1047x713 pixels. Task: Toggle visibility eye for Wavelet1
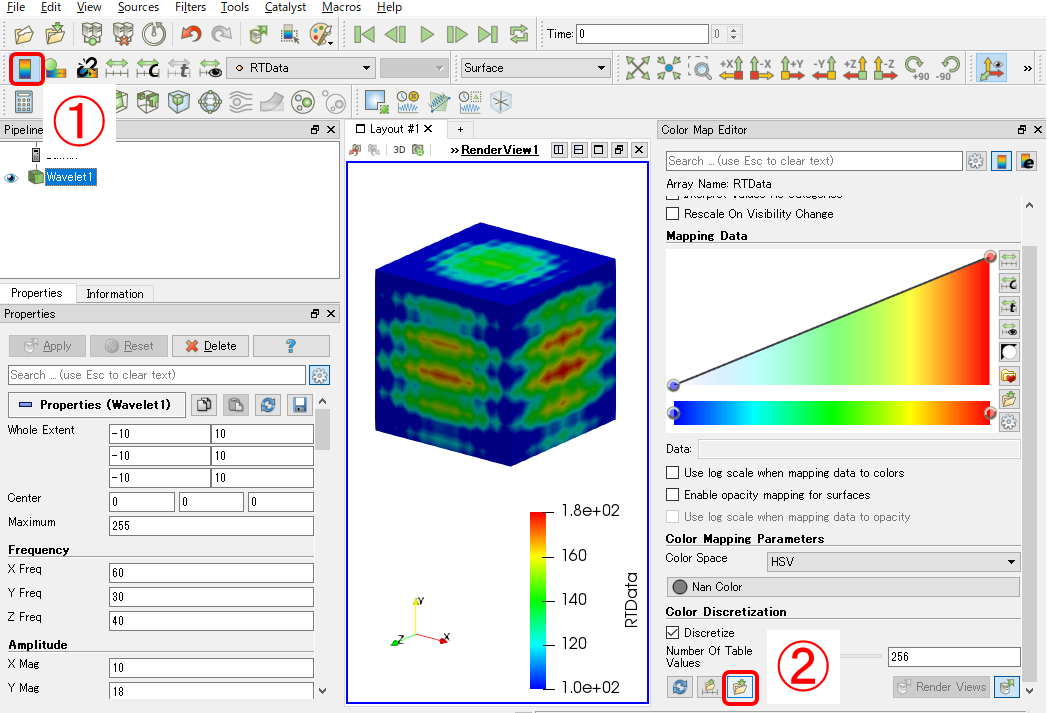pyautogui.click(x=11, y=178)
